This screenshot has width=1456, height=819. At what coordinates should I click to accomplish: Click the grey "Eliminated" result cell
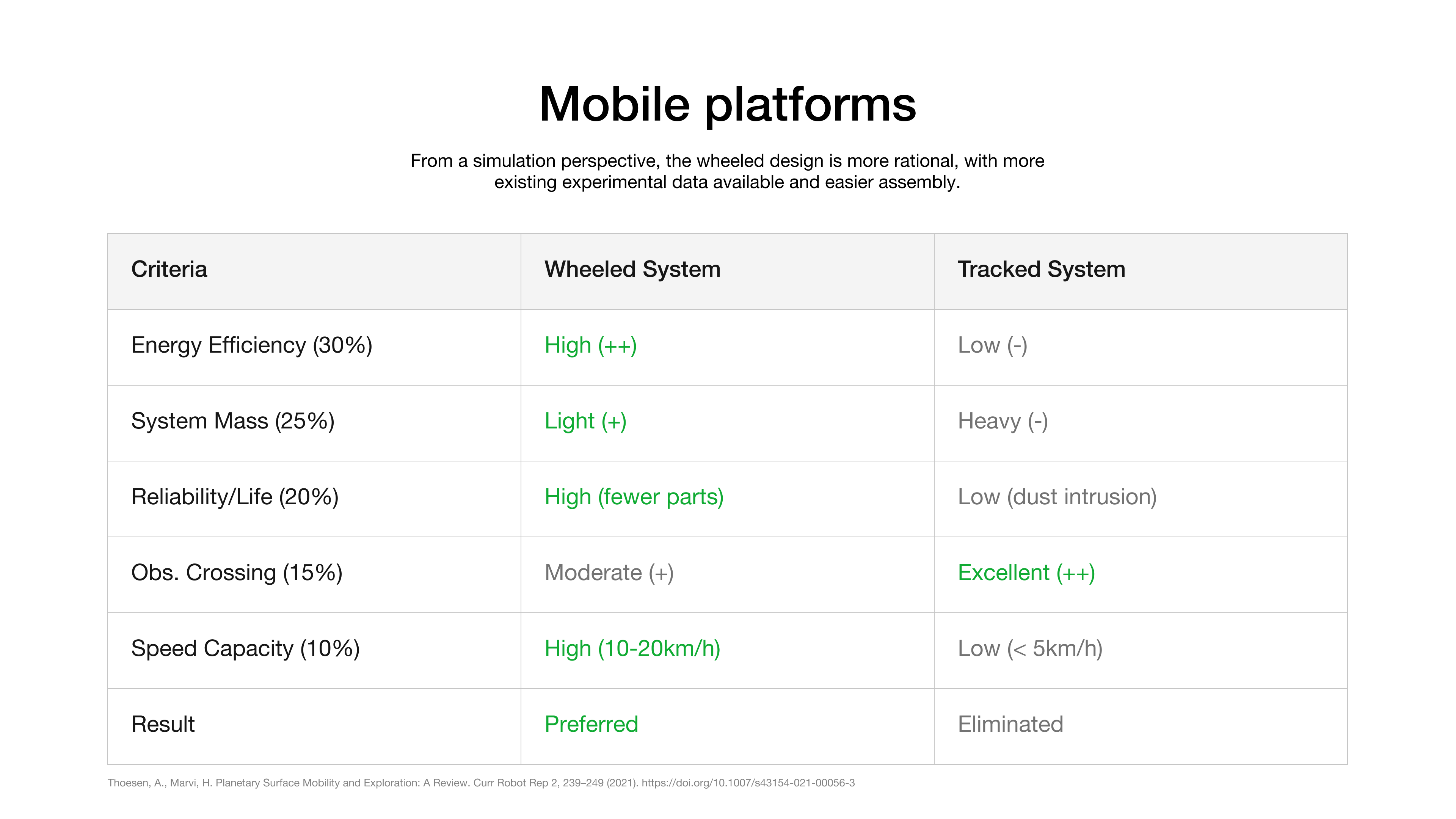(x=1010, y=724)
